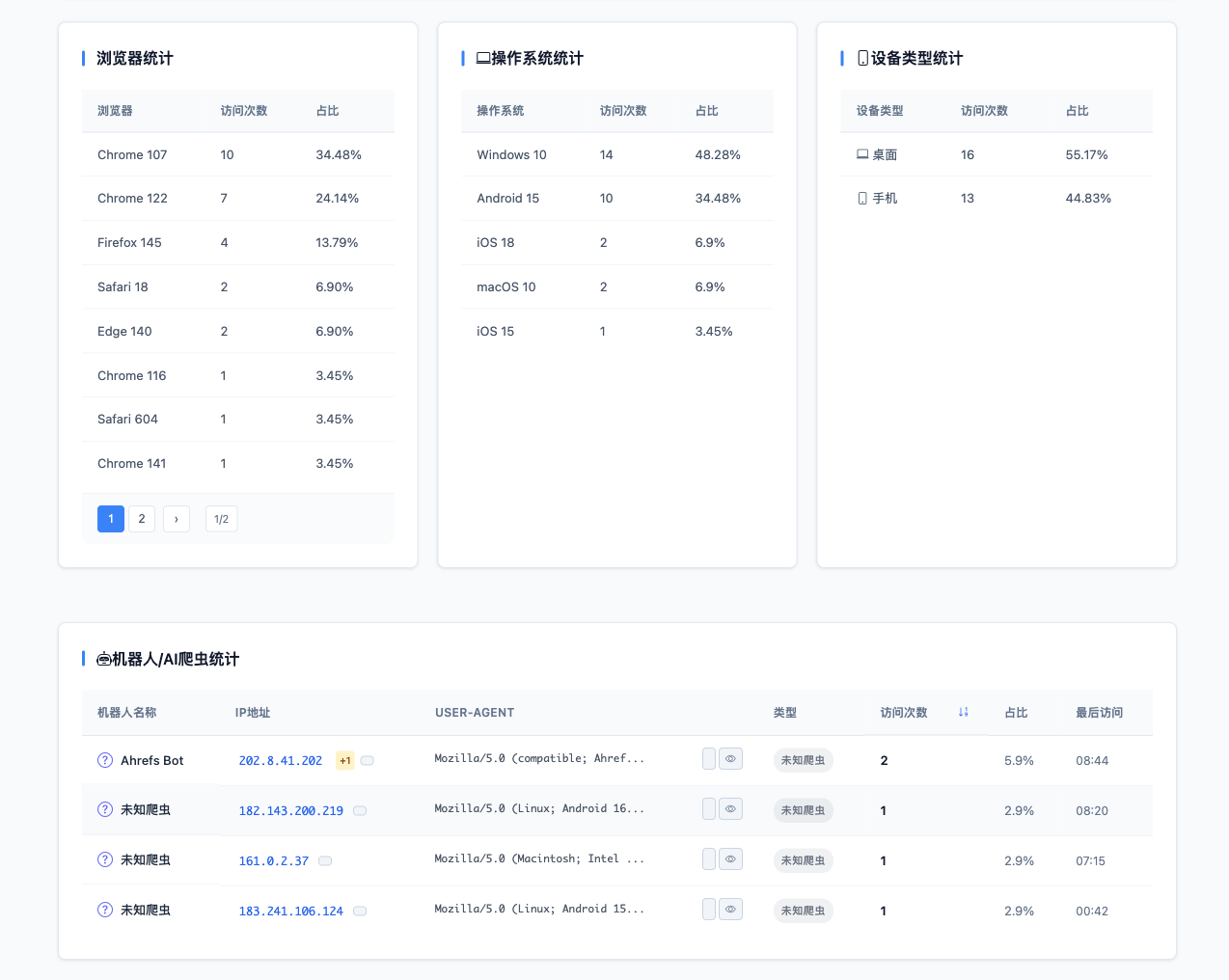Go to next browser stats page with arrow
Screen dimensions: 1229x980
(177, 519)
